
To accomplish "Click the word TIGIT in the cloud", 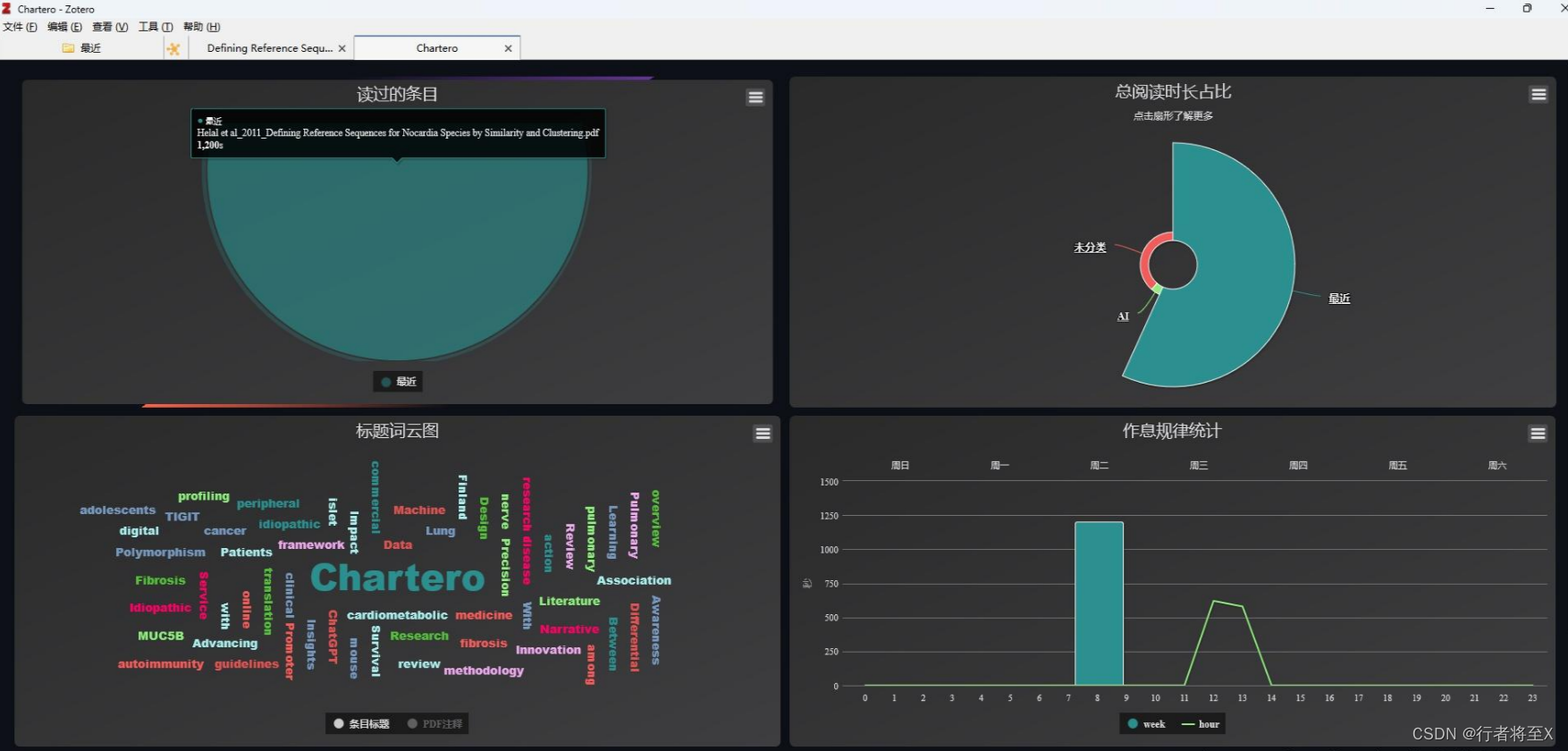I will [x=182, y=517].
